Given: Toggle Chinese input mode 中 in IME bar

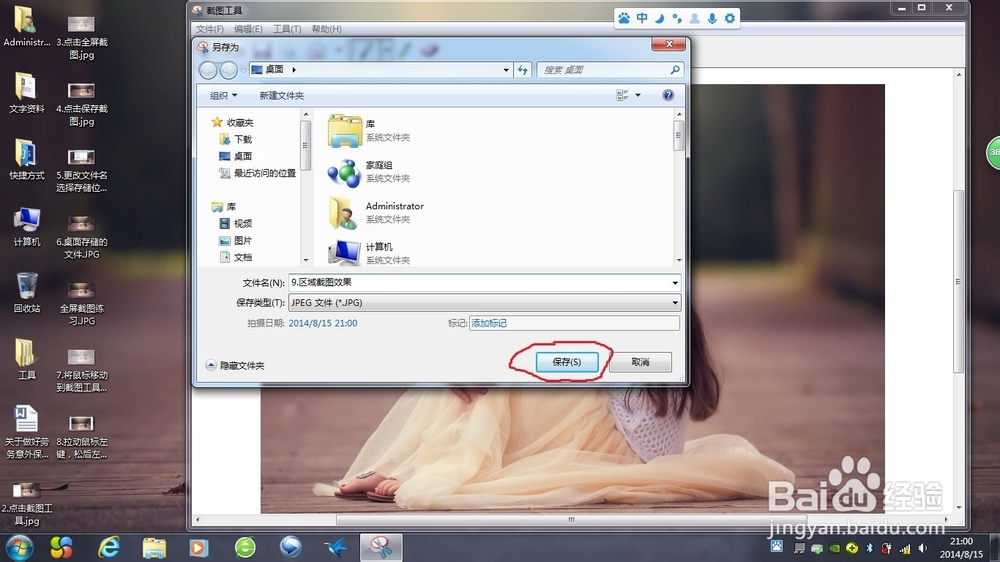Looking at the screenshot, I should pos(642,18).
